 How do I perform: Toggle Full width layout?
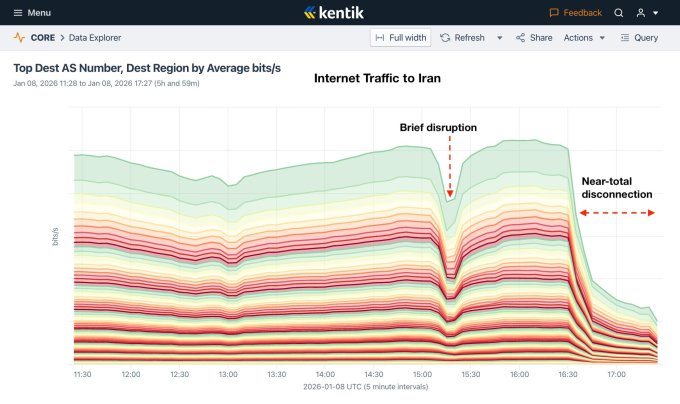(x=400, y=37)
